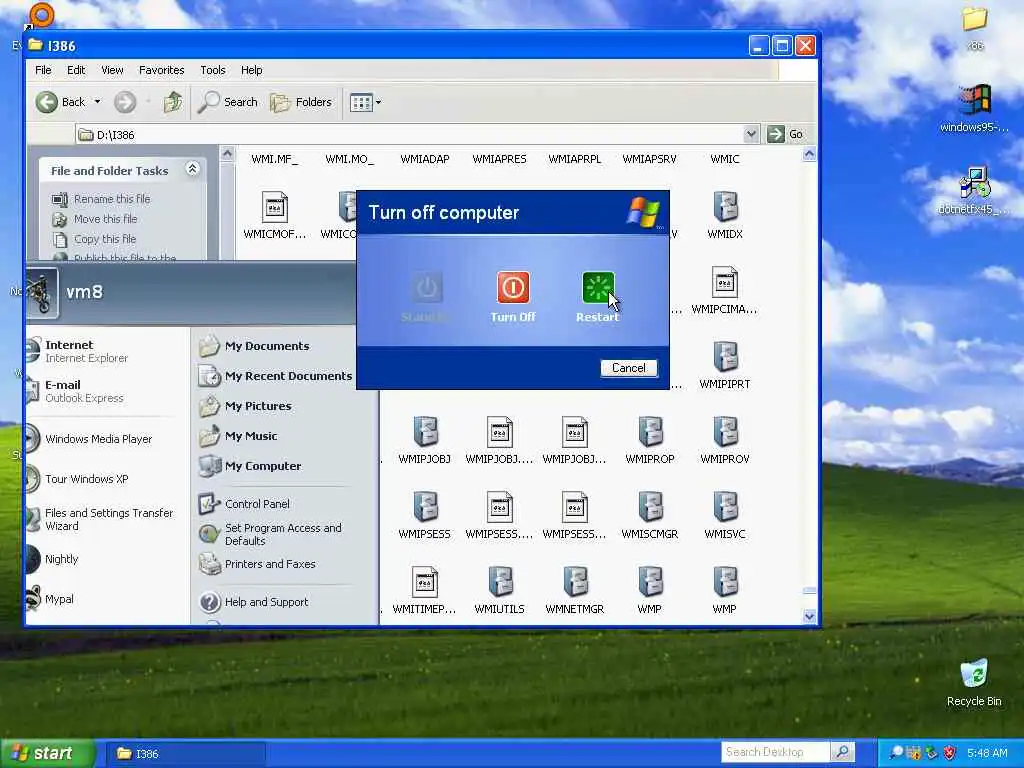Select the WMIDX file icon
Screen dimensions: 1024x768
(725, 208)
